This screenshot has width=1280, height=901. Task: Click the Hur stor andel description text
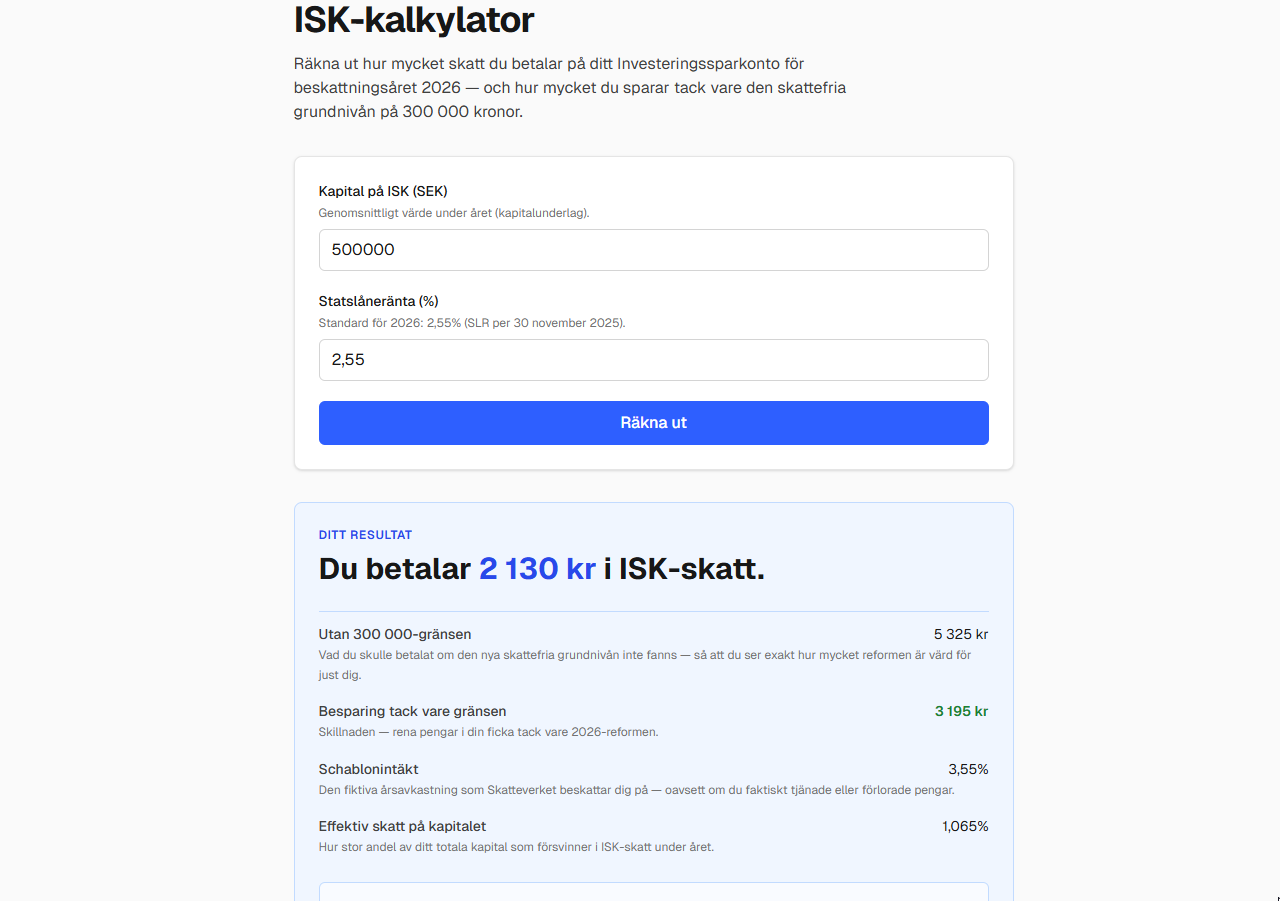(x=517, y=847)
